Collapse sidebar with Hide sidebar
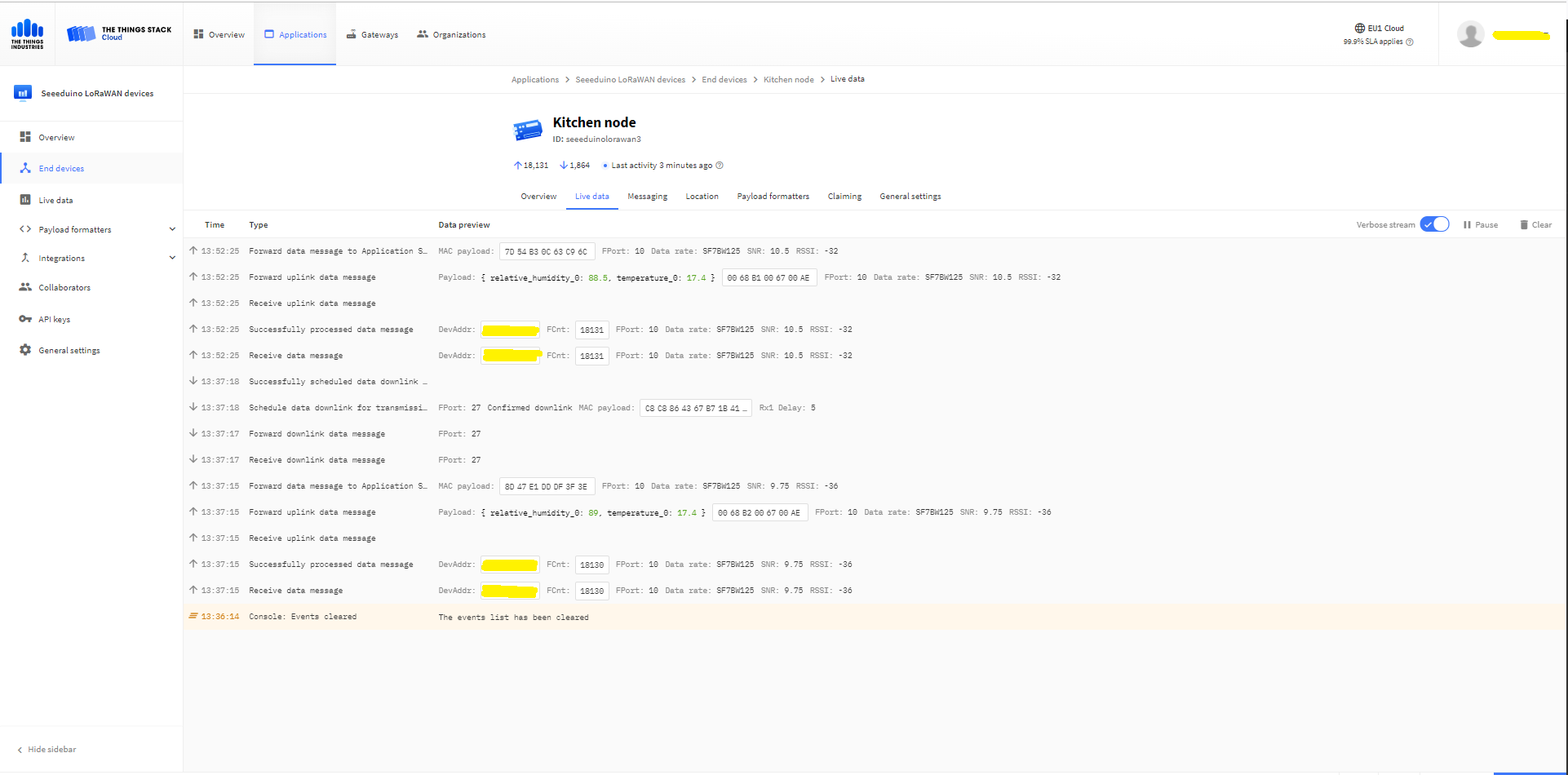This screenshot has height=775, width=1568. tap(47, 750)
